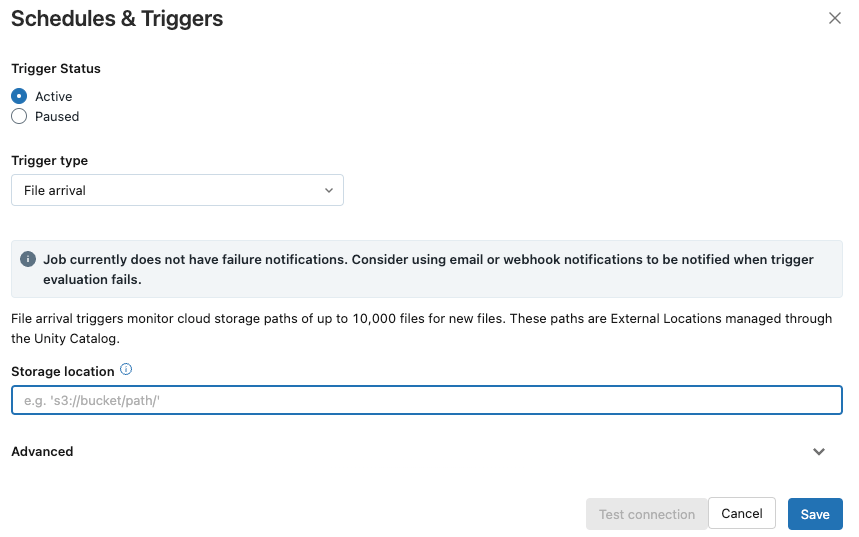Image resolution: width=859 pixels, height=537 pixels.
Task: Click the Storage location field label
Action: coord(63,372)
